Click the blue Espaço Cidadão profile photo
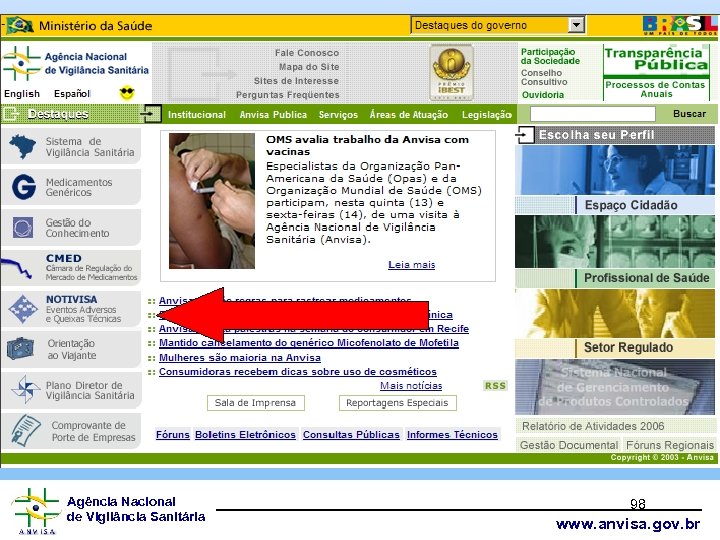Screen dimensions: 720x540 click(x=615, y=170)
